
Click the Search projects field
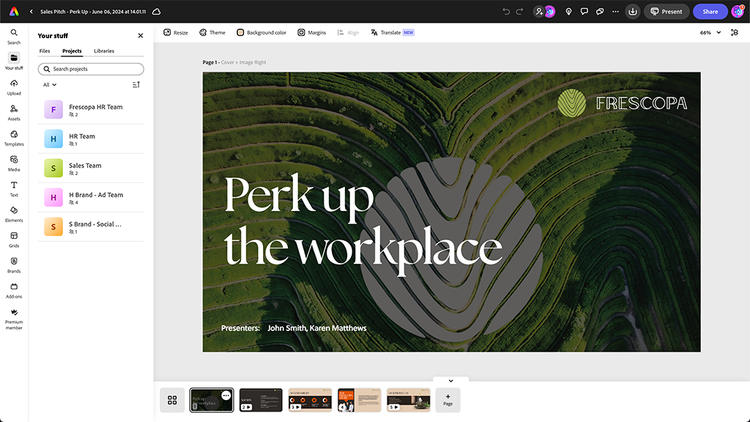(x=91, y=69)
